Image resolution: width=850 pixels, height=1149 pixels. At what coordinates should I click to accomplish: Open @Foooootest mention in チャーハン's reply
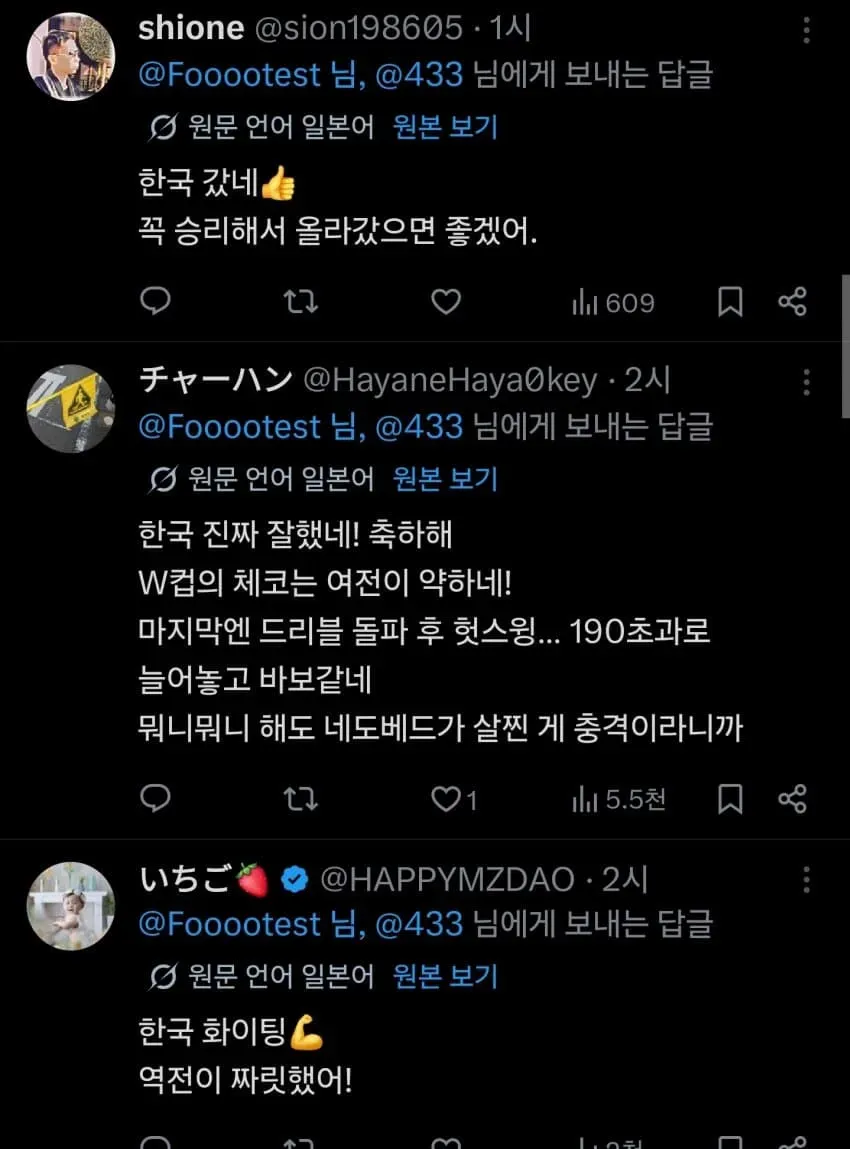(229, 427)
